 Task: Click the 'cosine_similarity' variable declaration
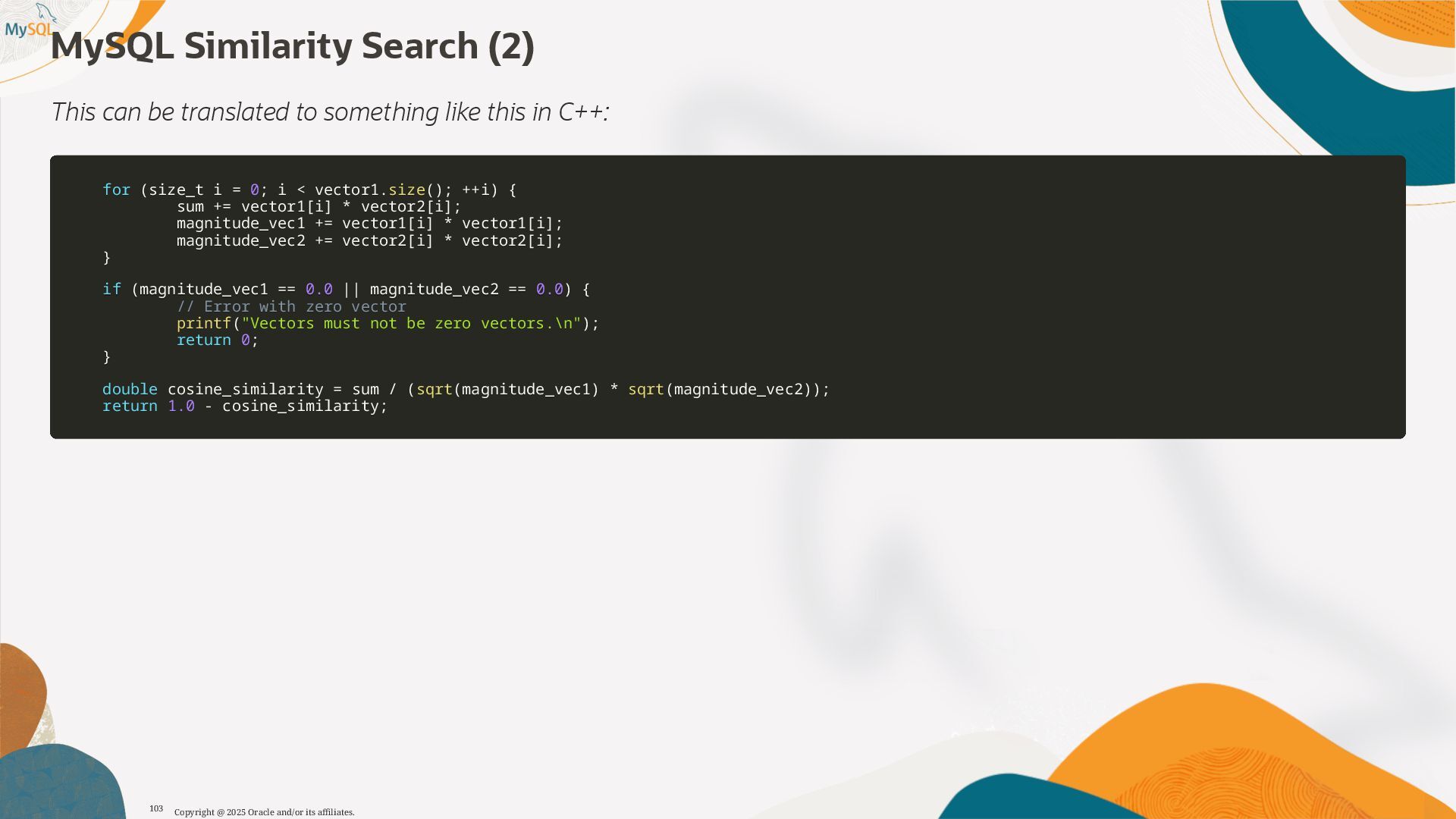click(245, 389)
